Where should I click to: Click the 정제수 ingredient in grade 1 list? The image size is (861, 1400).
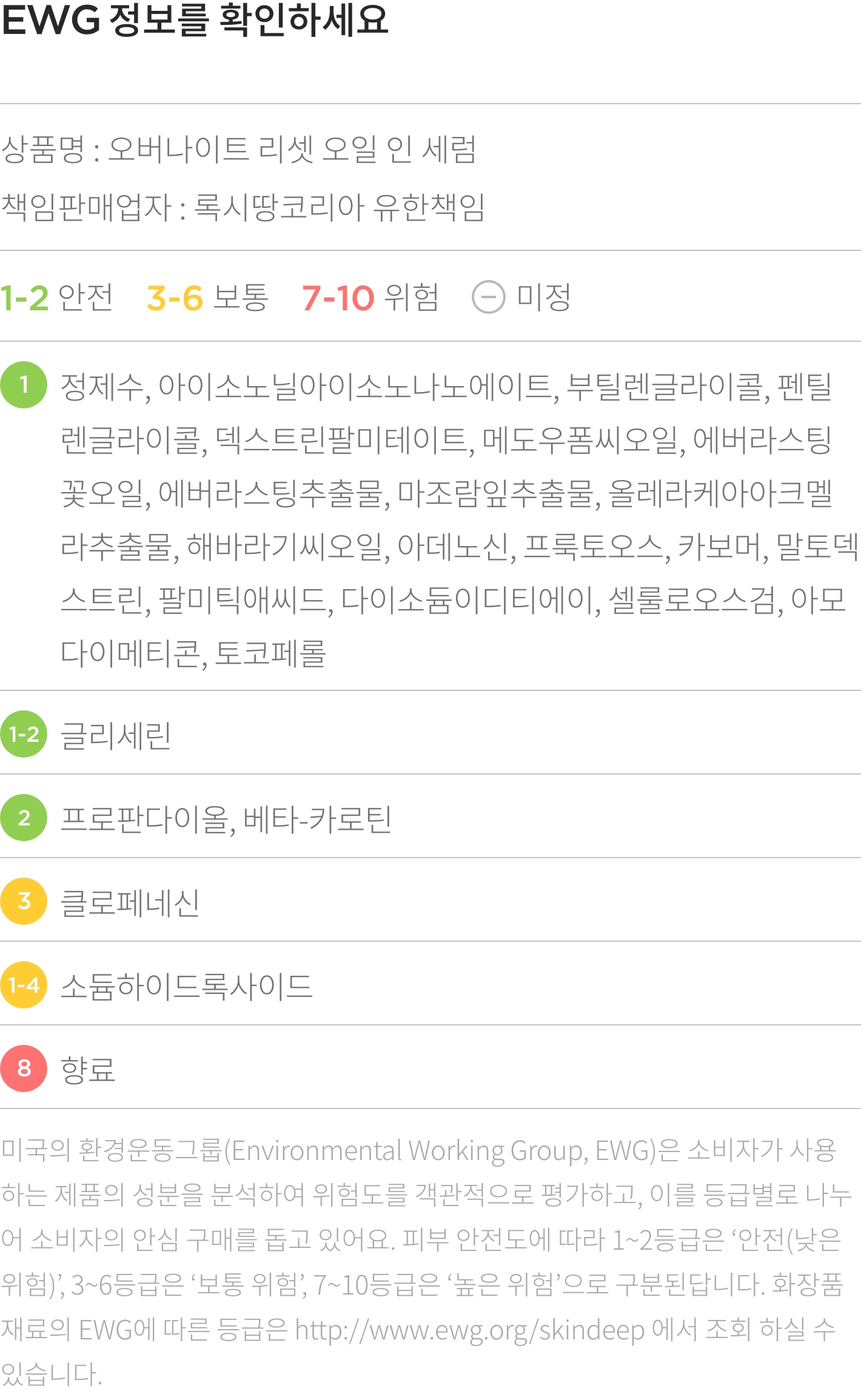[x=102, y=387]
